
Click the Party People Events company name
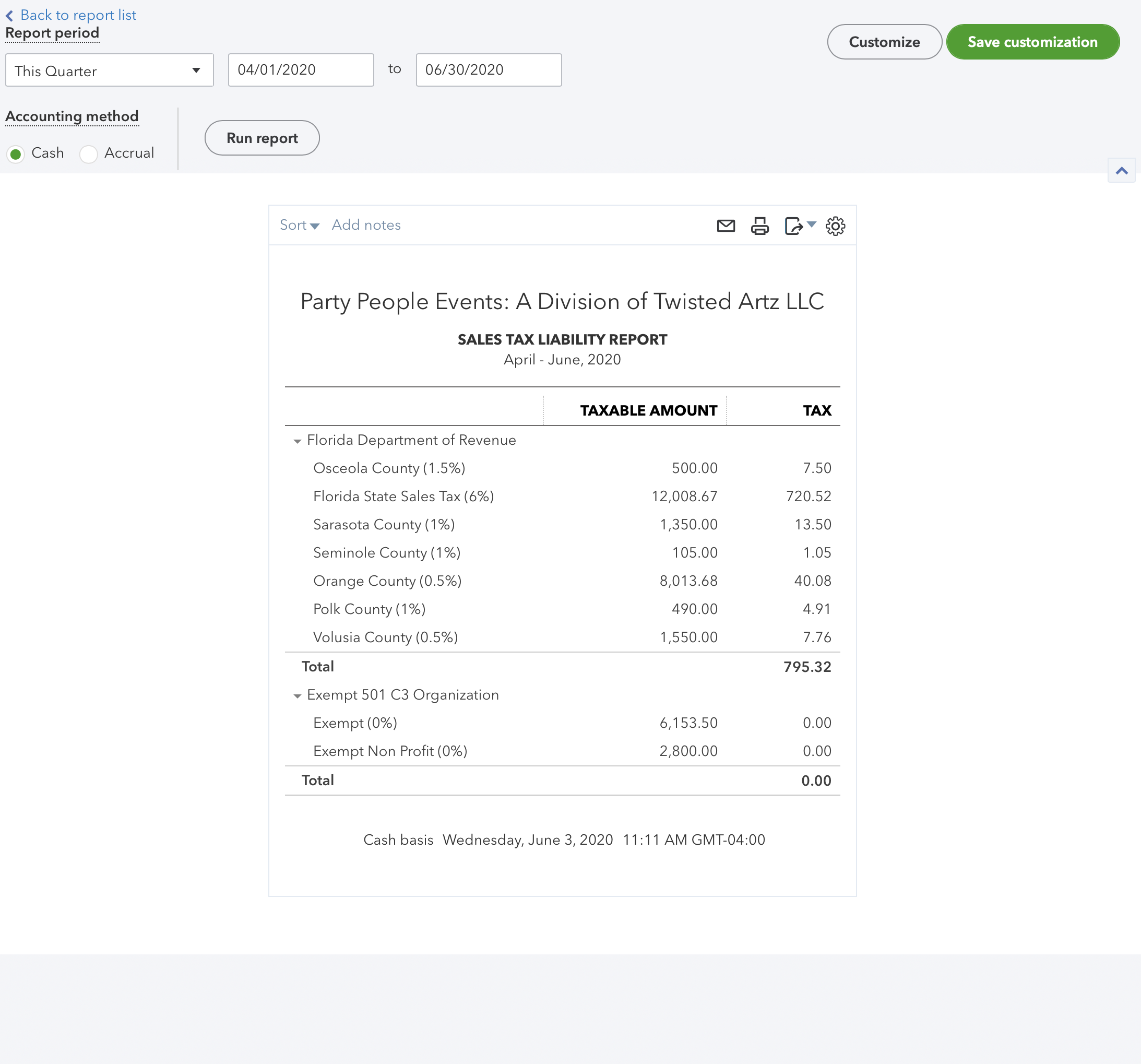coord(562,301)
